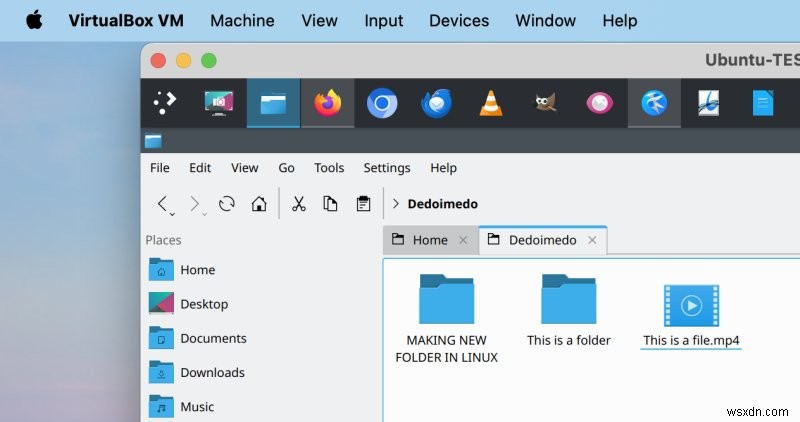The image size is (800, 422).
Task: Open the macOS menu bar Help menu
Action: [620, 20]
